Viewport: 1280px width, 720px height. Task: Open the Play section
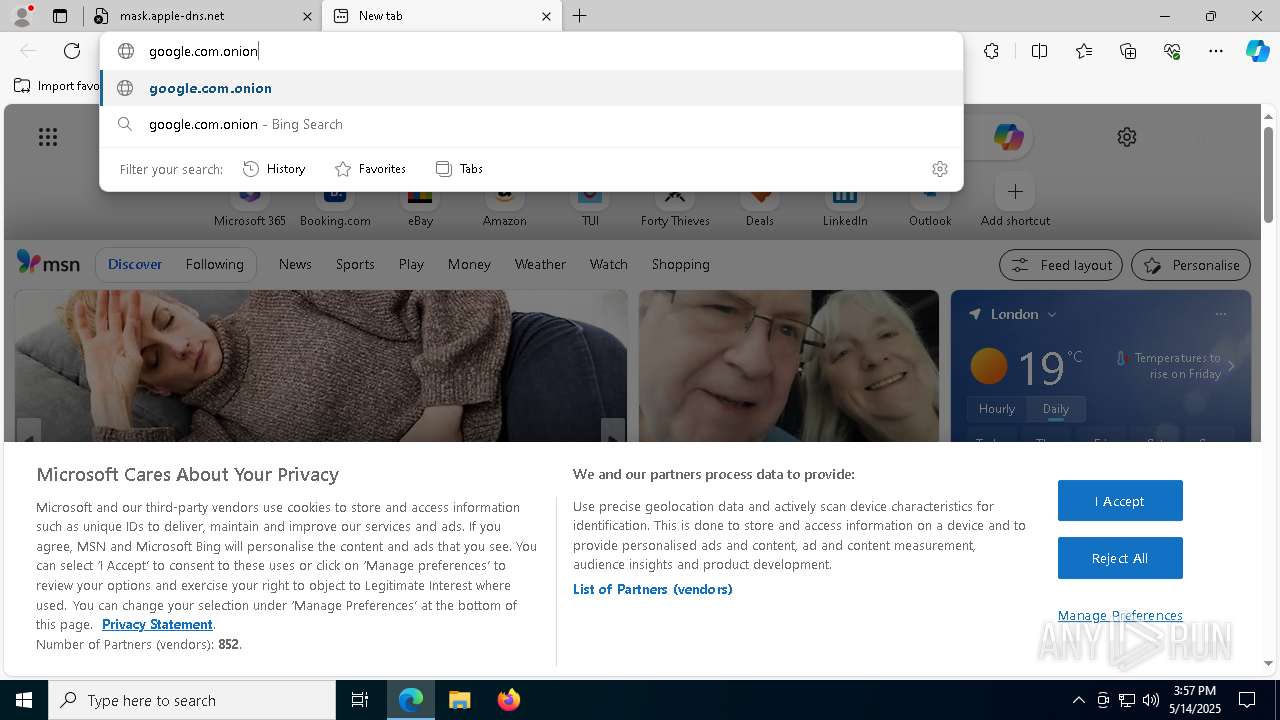[411, 264]
